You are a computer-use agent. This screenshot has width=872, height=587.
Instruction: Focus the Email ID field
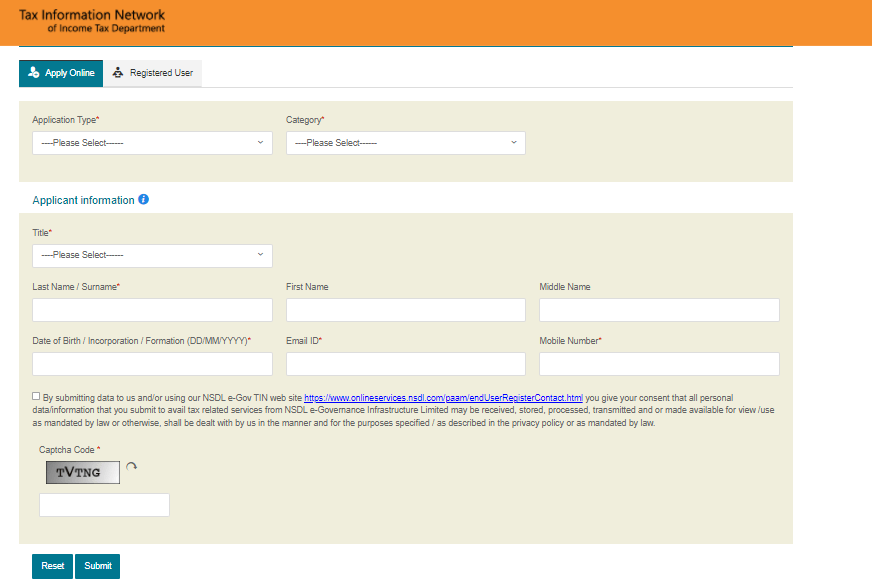[406, 364]
